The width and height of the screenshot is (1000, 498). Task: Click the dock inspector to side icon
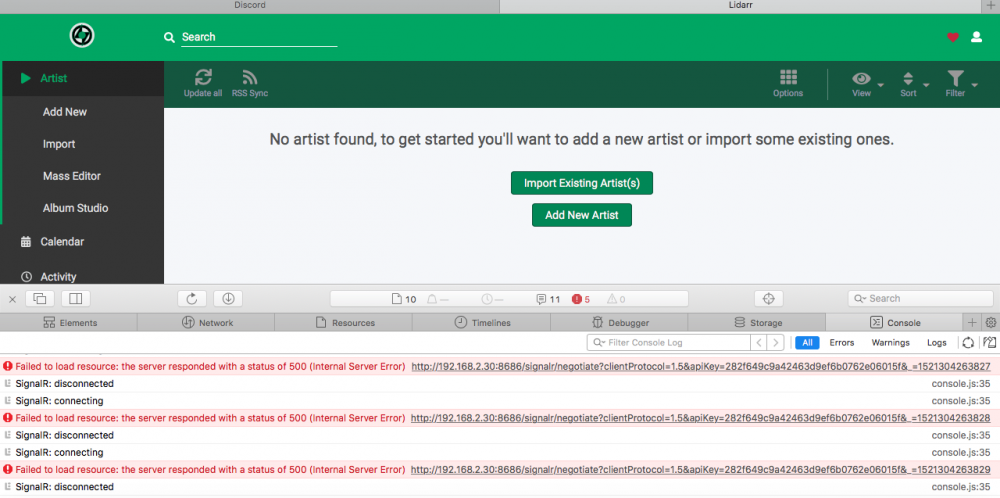coord(76,298)
